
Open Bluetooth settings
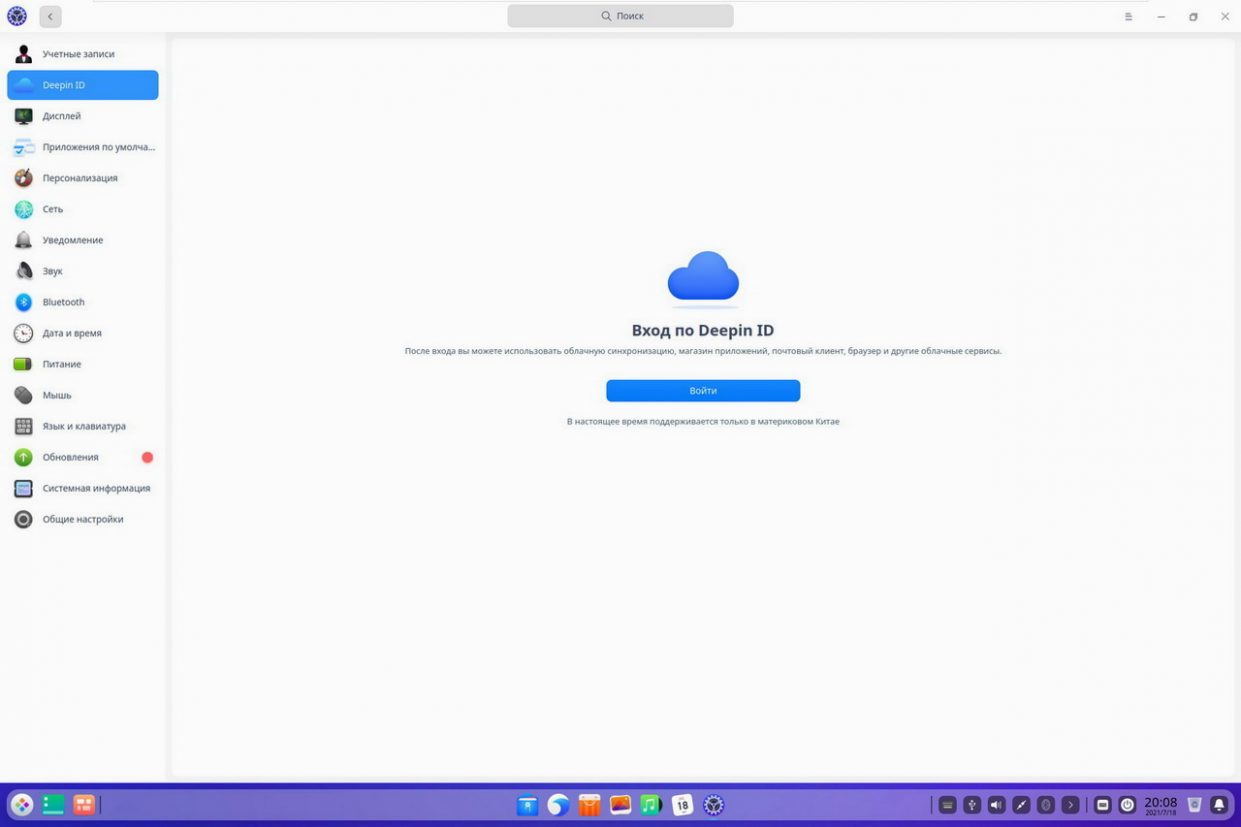tap(63, 302)
